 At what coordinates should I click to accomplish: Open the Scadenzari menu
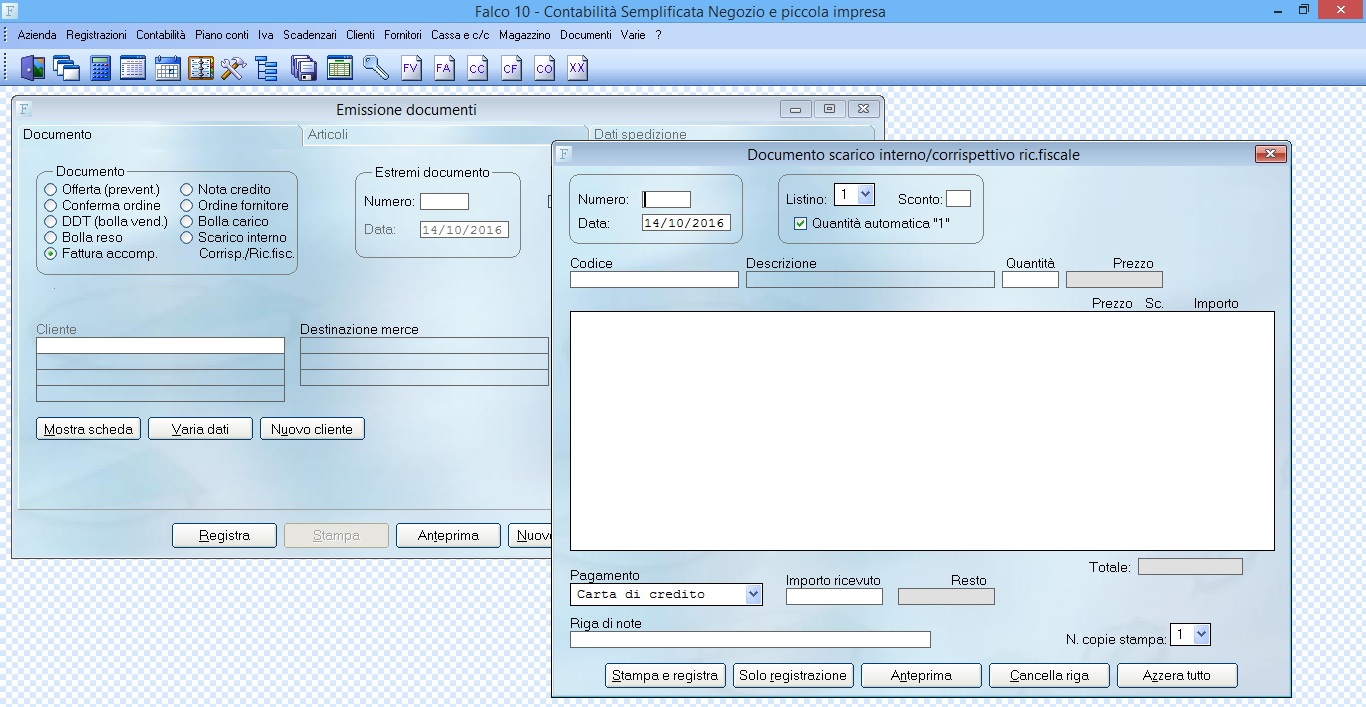click(309, 35)
